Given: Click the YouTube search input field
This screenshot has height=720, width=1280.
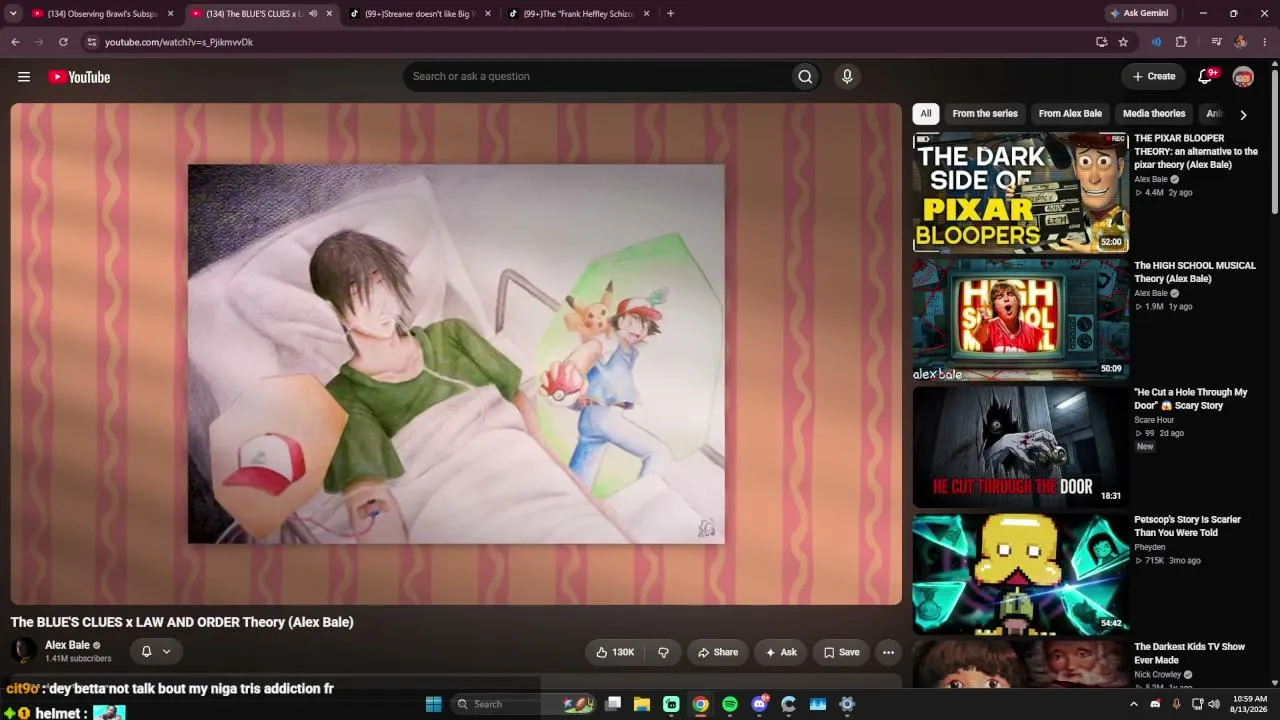Looking at the screenshot, I should [x=596, y=77].
